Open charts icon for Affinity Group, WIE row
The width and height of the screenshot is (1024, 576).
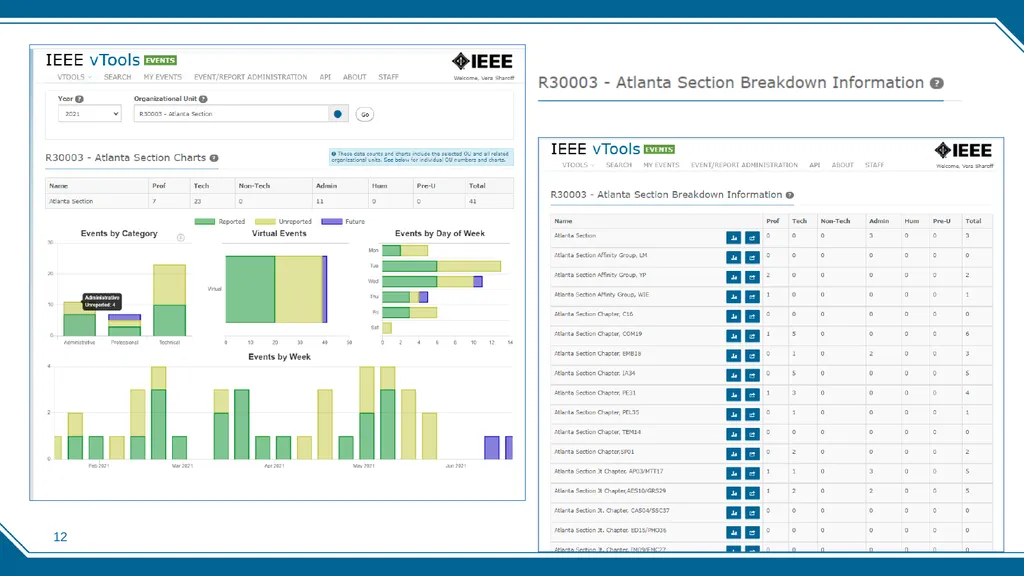pos(733,296)
